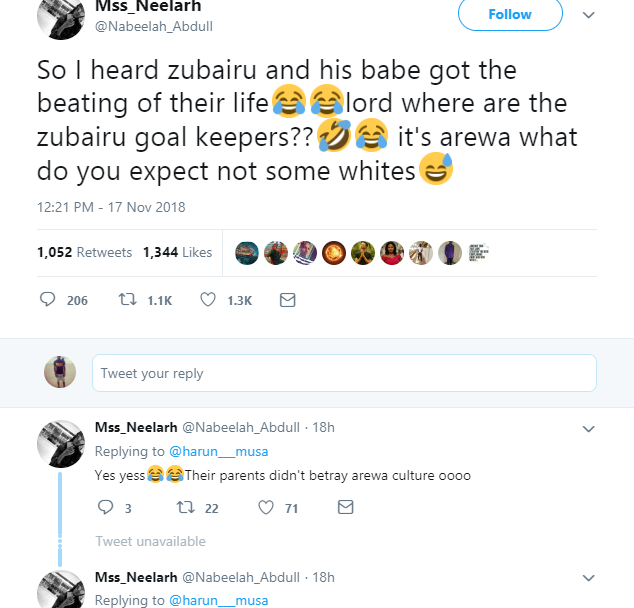Reply to the 'Yes yess' tweet

[105, 508]
